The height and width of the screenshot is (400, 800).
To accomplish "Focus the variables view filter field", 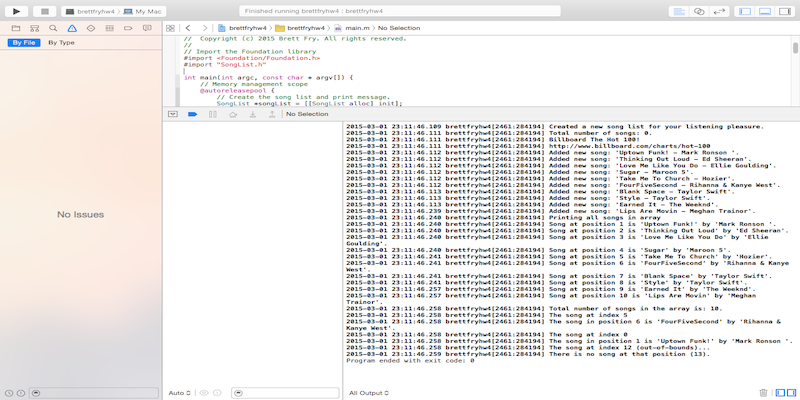I will [x=285, y=393].
